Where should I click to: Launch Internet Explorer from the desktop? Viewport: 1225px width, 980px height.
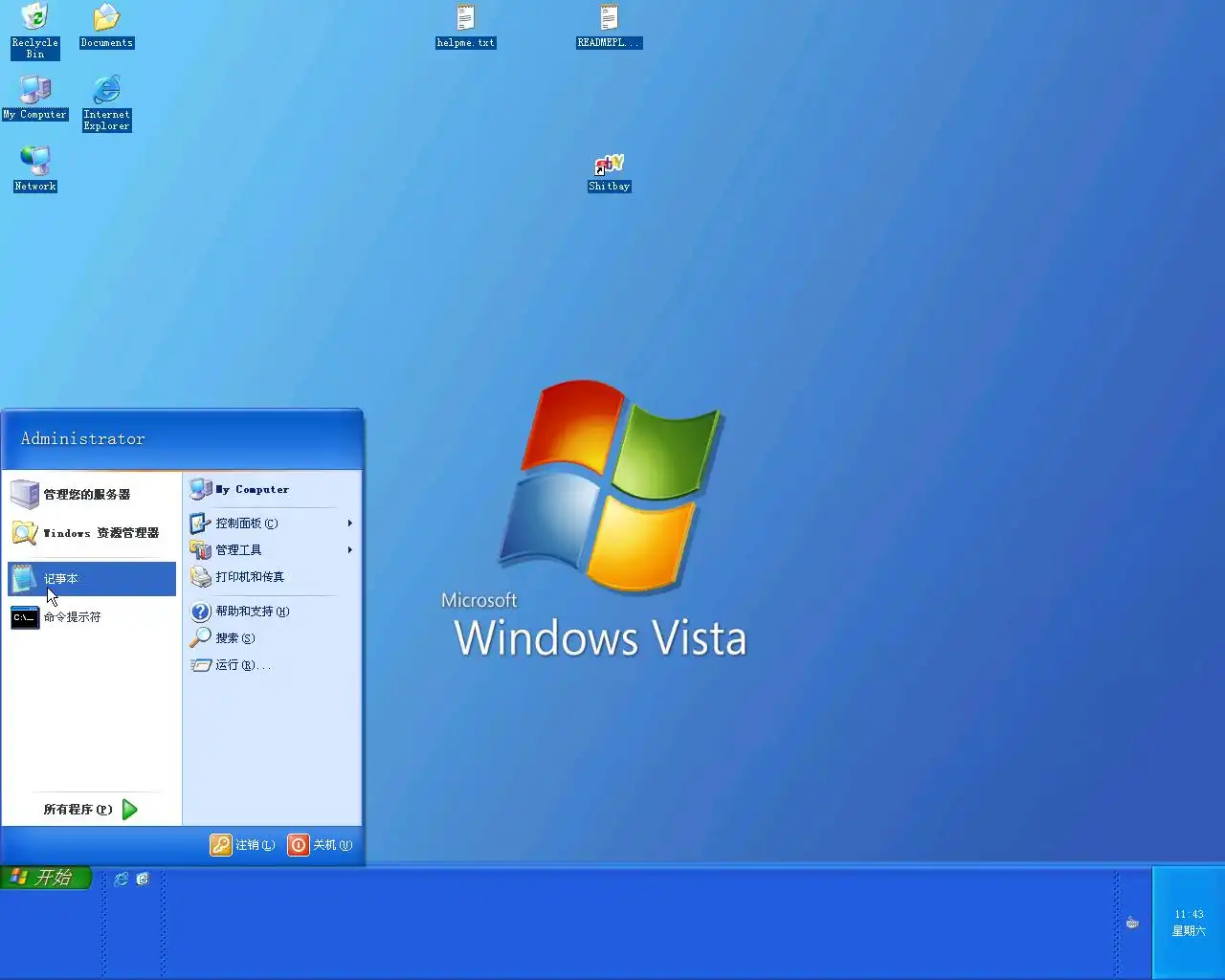point(106,102)
